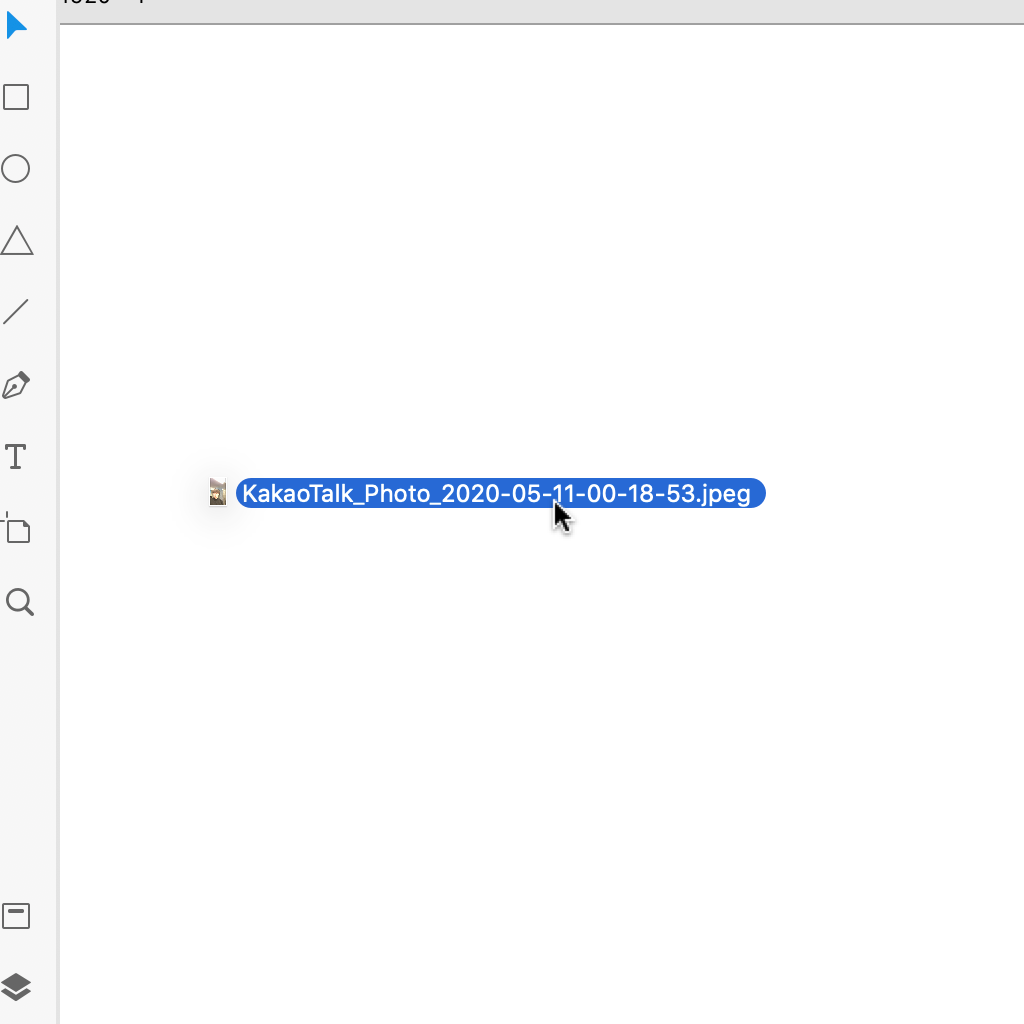Screen dimensions: 1024x1024
Task: Select the Polygon triangle tool
Action: point(16,240)
